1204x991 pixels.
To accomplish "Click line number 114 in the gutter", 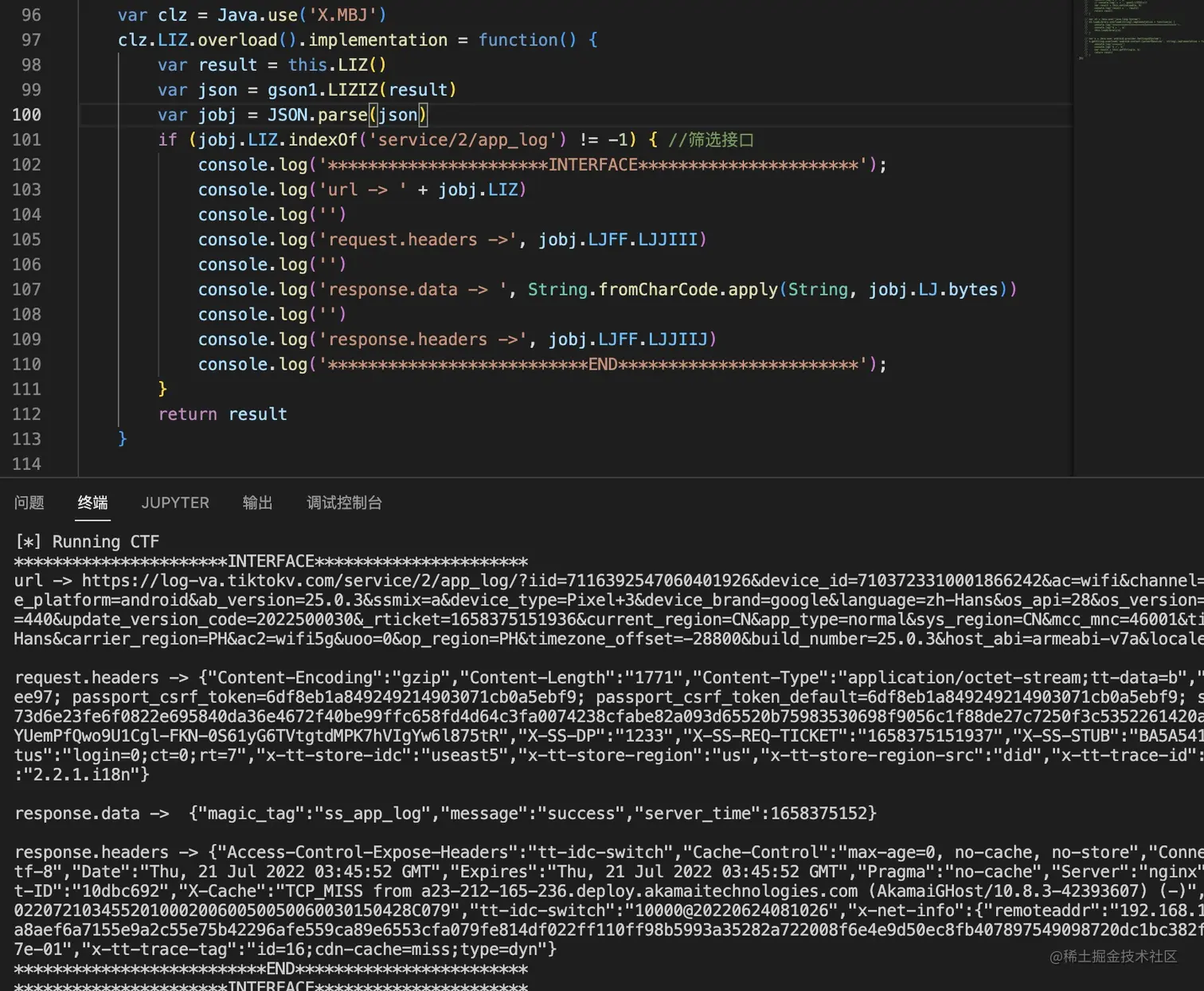I will pos(26,464).
